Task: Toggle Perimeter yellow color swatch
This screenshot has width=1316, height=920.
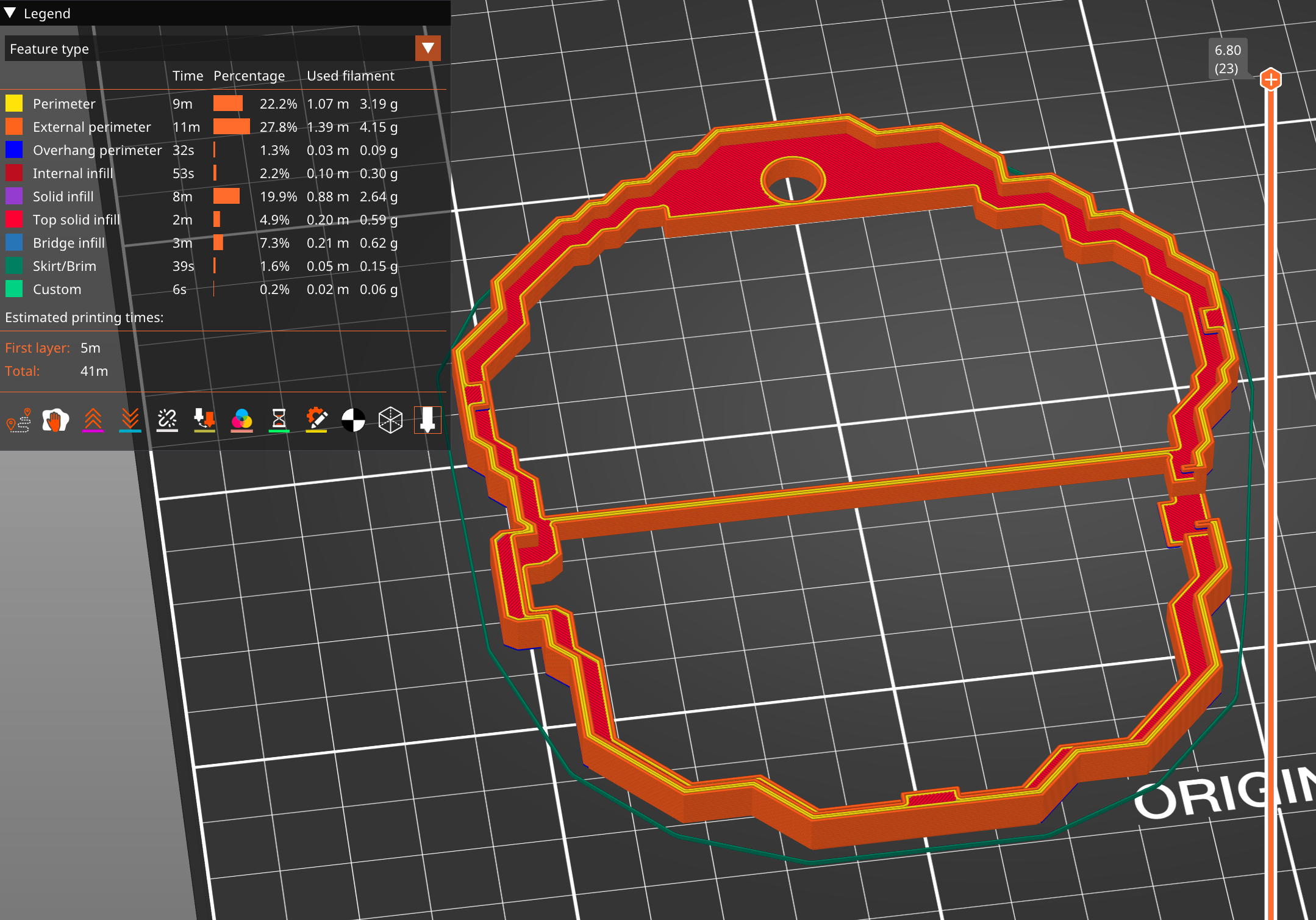Action: pos(14,103)
